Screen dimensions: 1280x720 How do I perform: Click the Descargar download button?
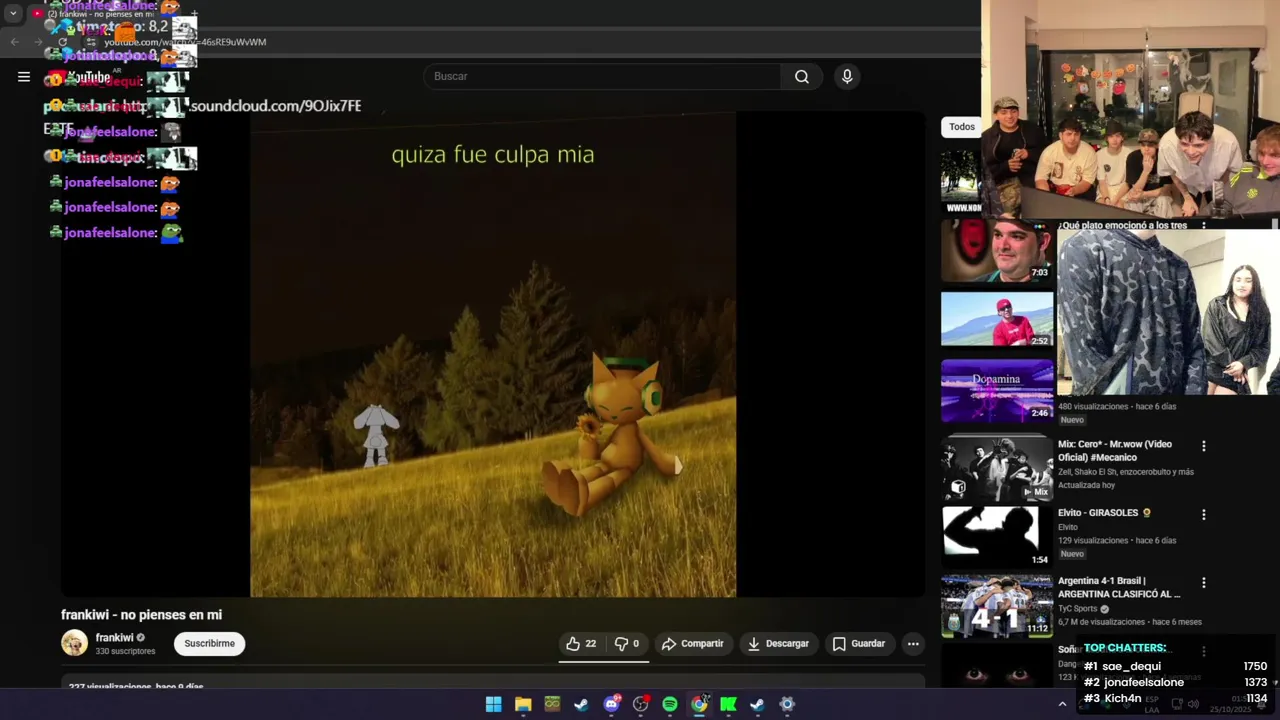coord(778,644)
